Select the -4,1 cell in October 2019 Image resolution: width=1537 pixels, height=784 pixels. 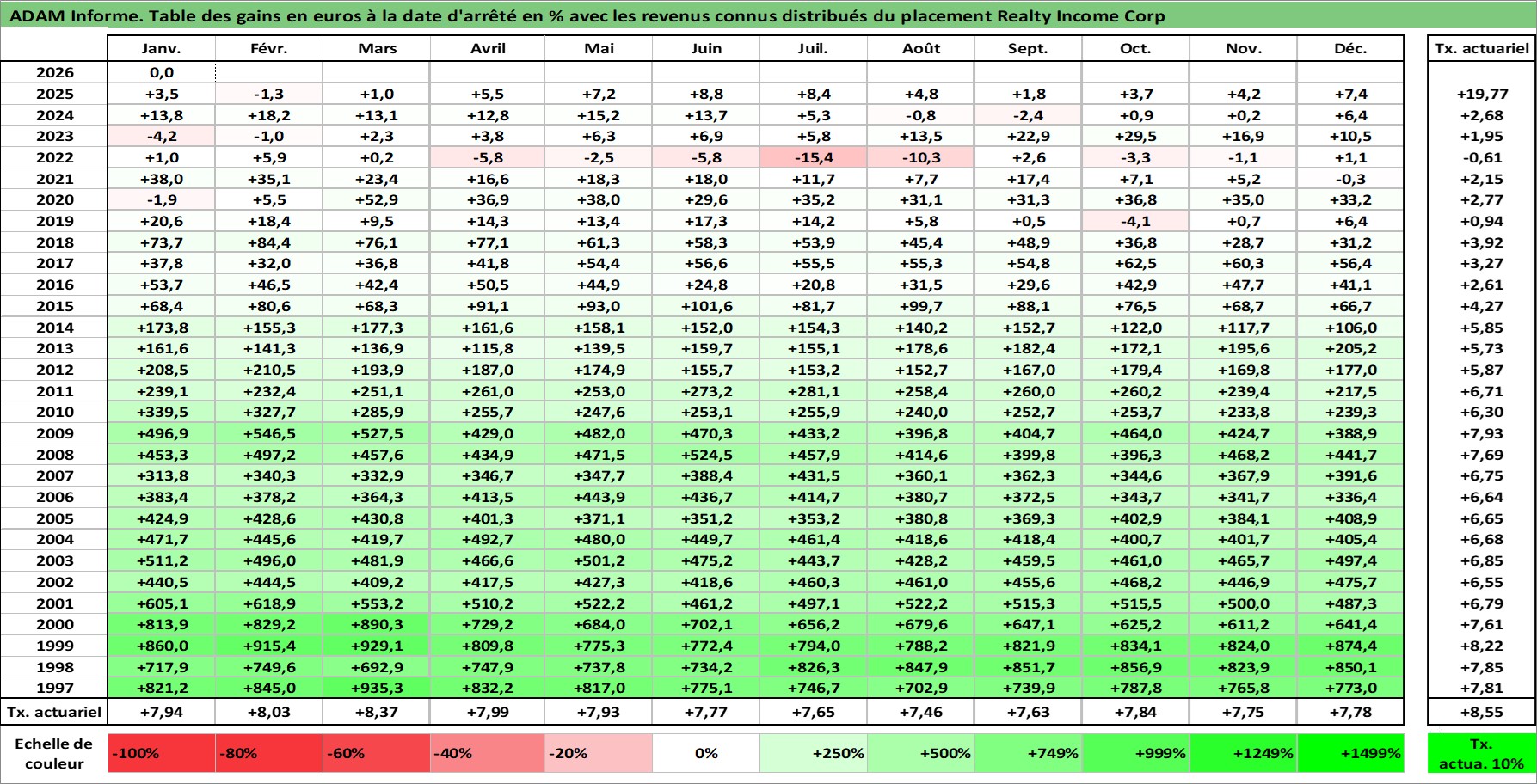1135,221
